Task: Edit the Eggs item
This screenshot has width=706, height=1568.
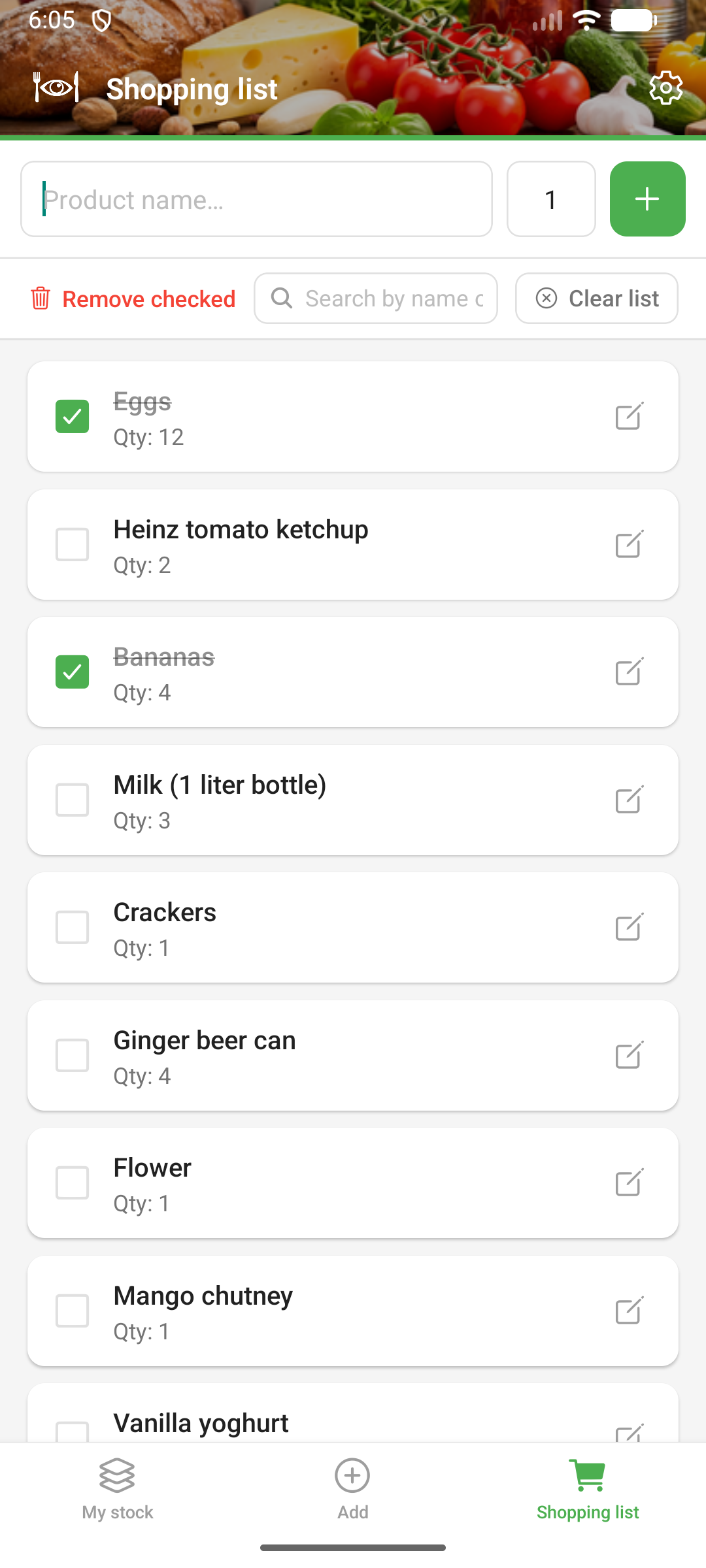Action: click(630, 416)
